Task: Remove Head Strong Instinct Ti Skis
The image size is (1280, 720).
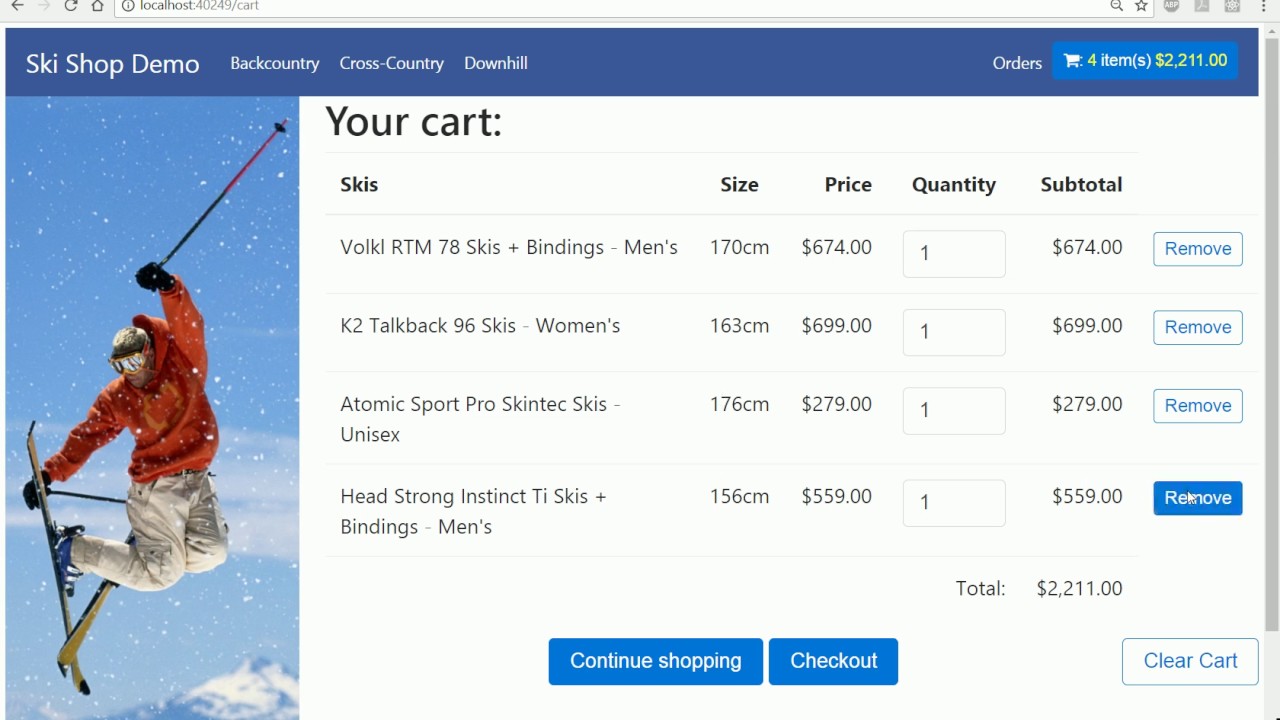Action: click(1198, 498)
